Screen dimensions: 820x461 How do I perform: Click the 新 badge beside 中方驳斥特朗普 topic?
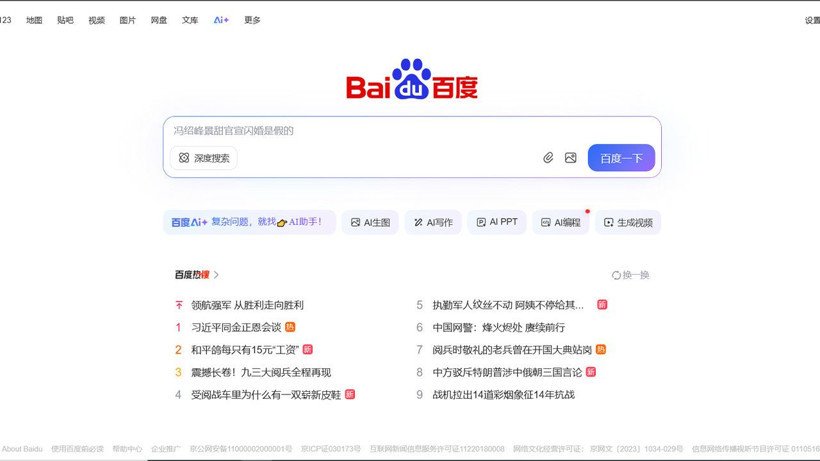[x=591, y=372]
